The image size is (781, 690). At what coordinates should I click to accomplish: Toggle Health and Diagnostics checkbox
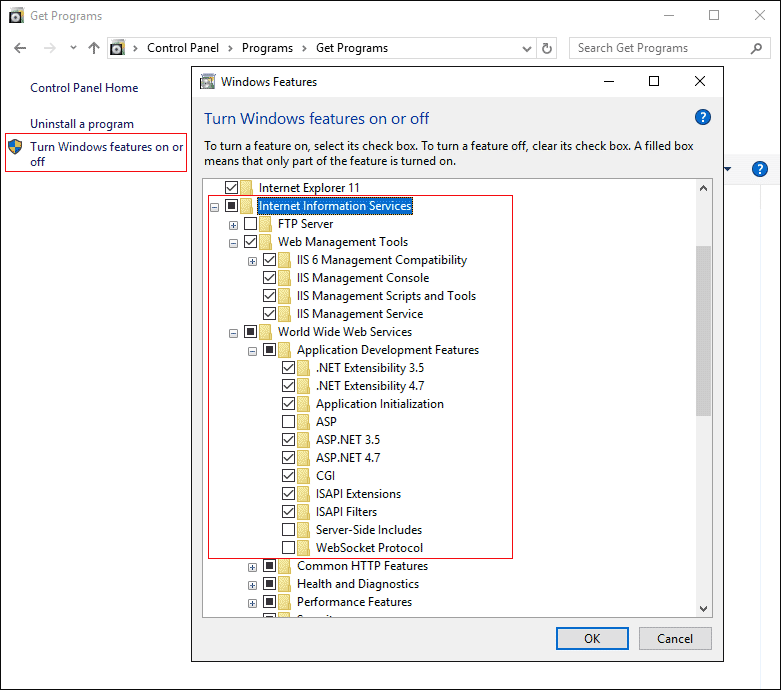coord(269,583)
